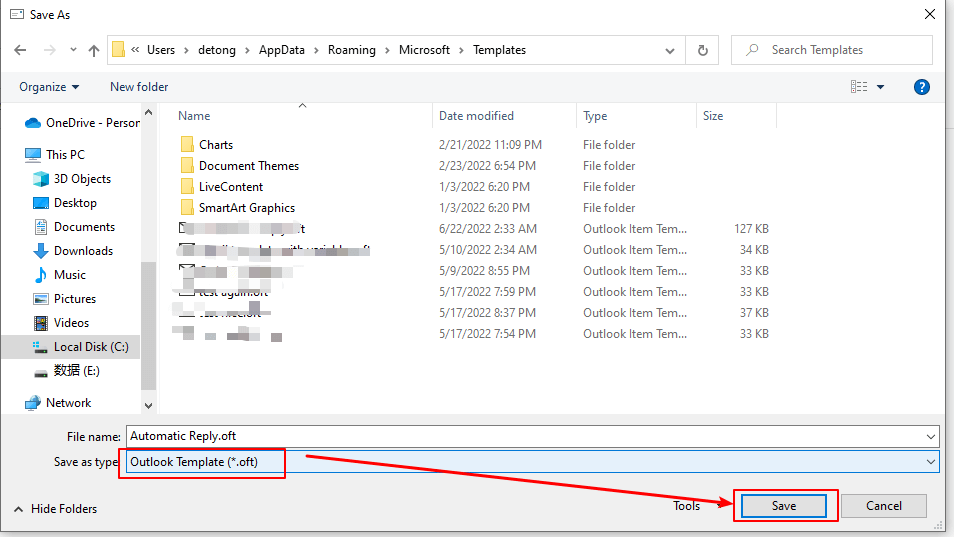Expand the Organize menu
The height and width of the screenshot is (537, 954).
click(49, 87)
